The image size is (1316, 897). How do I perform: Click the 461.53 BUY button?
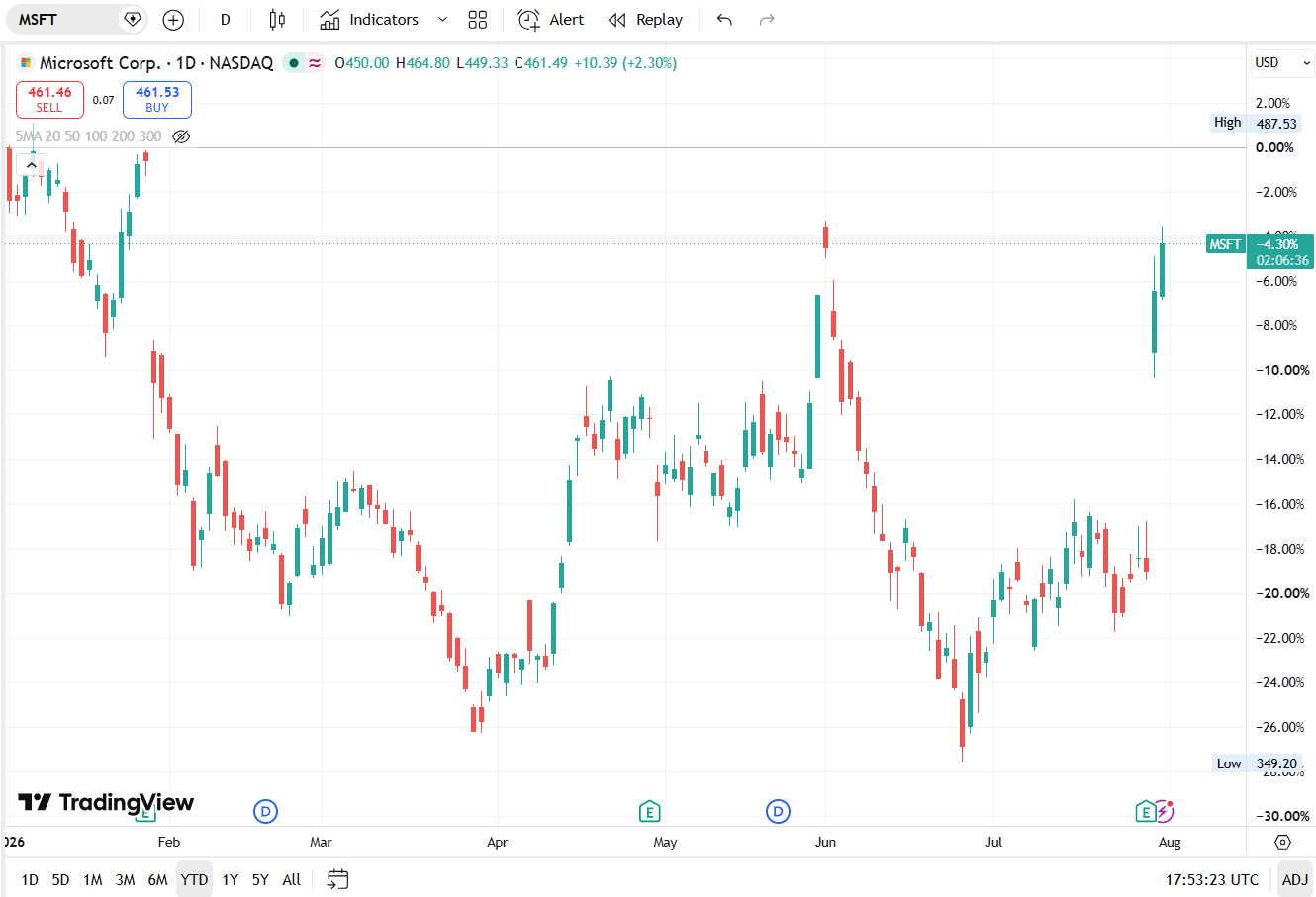tap(157, 100)
